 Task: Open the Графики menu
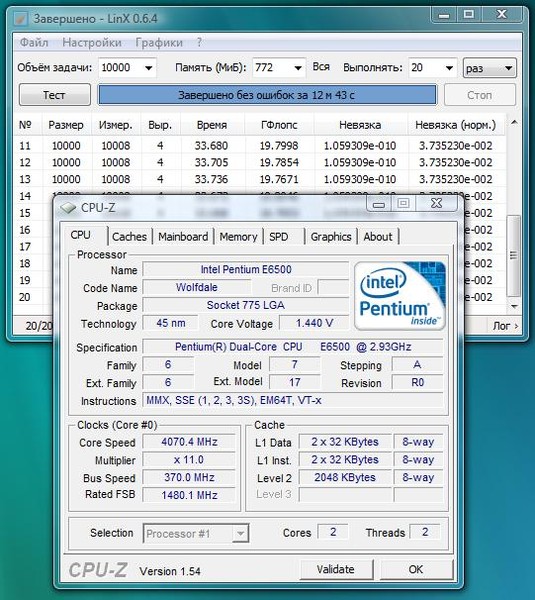tap(159, 42)
